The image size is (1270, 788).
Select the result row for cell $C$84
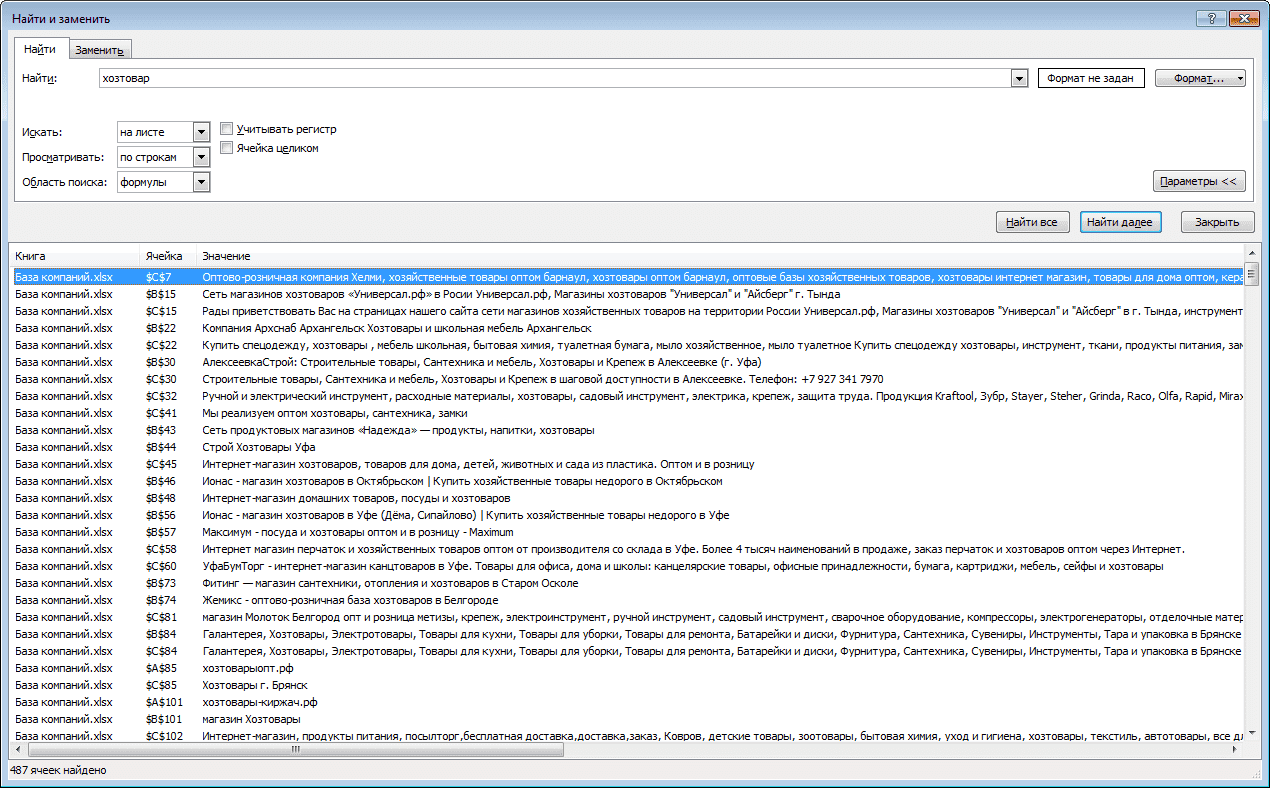tap(626, 651)
